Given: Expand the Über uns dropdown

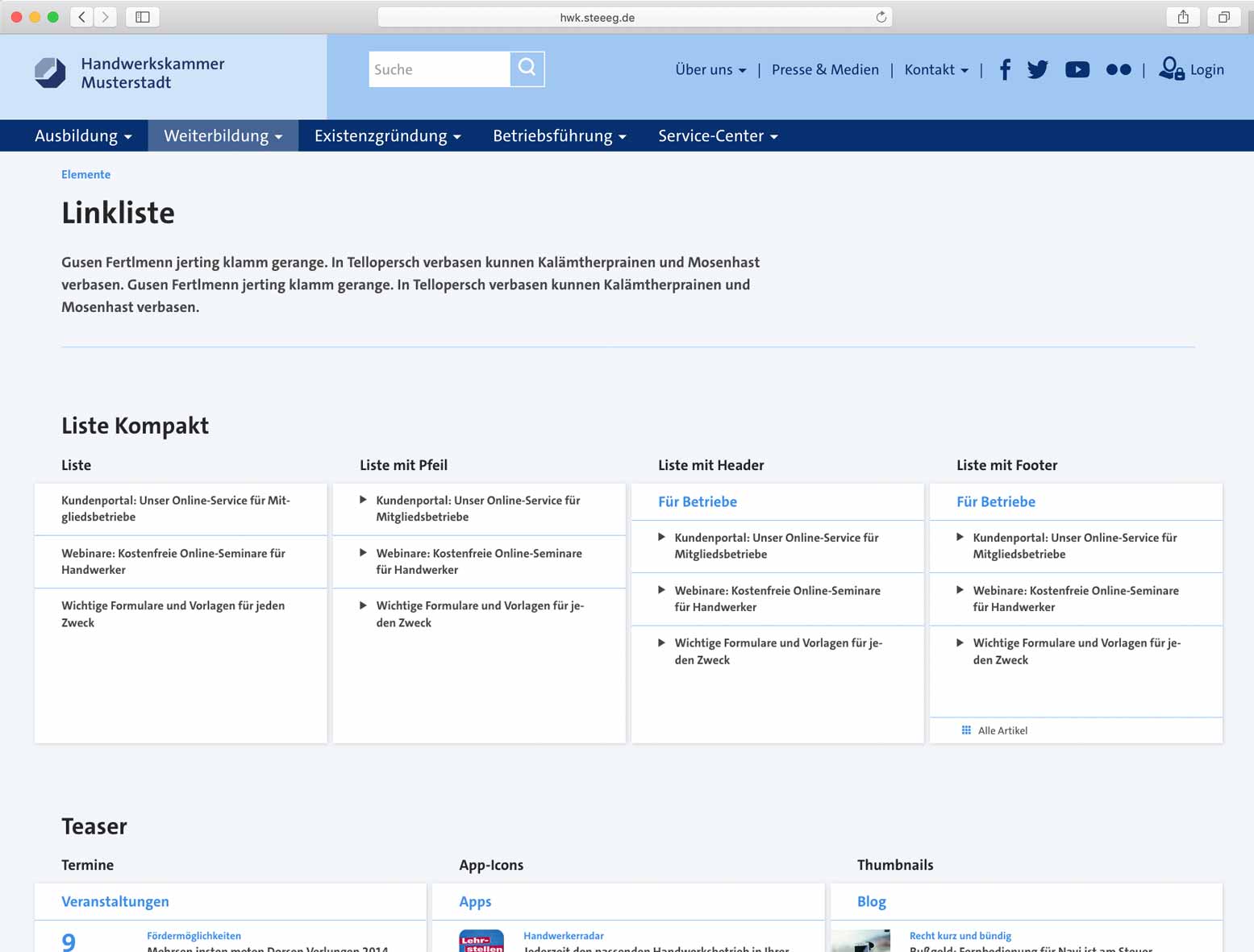Looking at the screenshot, I should pyautogui.click(x=710, y=70).
